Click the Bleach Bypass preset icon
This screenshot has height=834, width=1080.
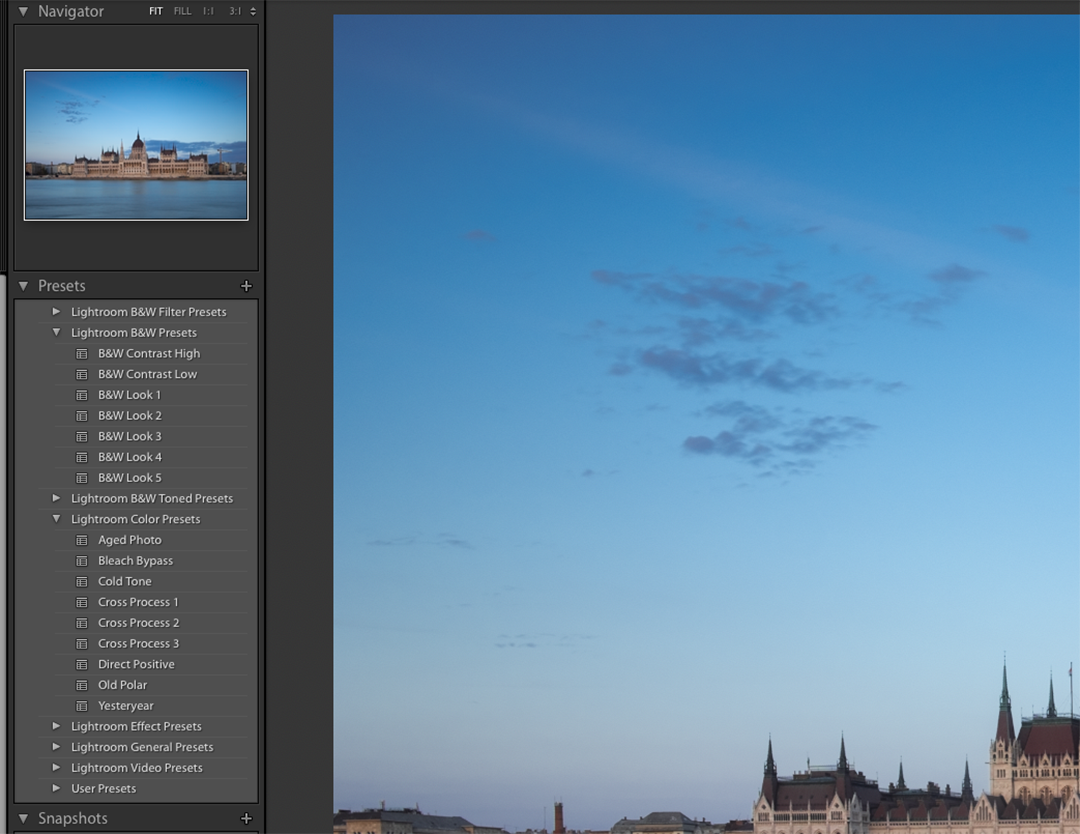coord(82,561)
